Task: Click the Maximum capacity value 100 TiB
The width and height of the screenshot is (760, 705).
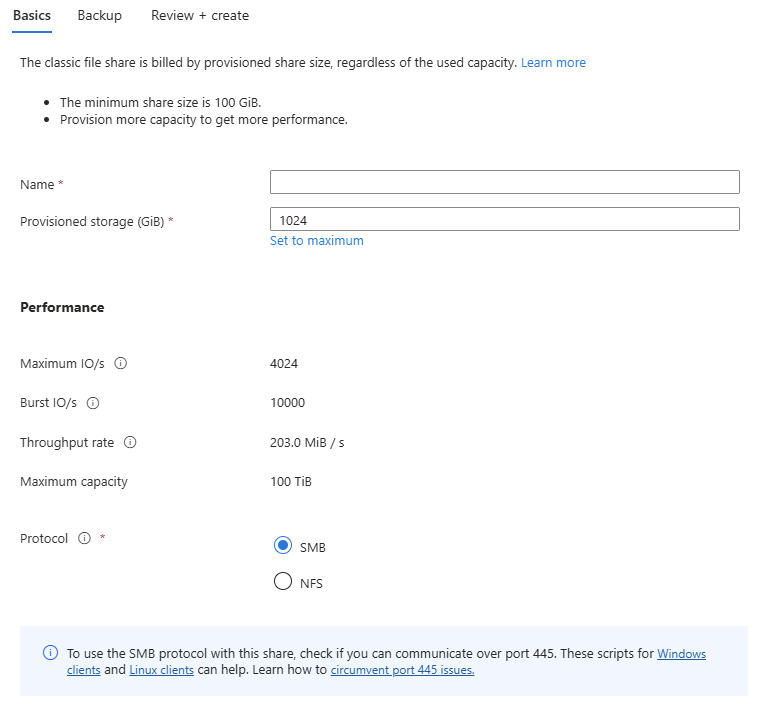Action: coord(291,482)
